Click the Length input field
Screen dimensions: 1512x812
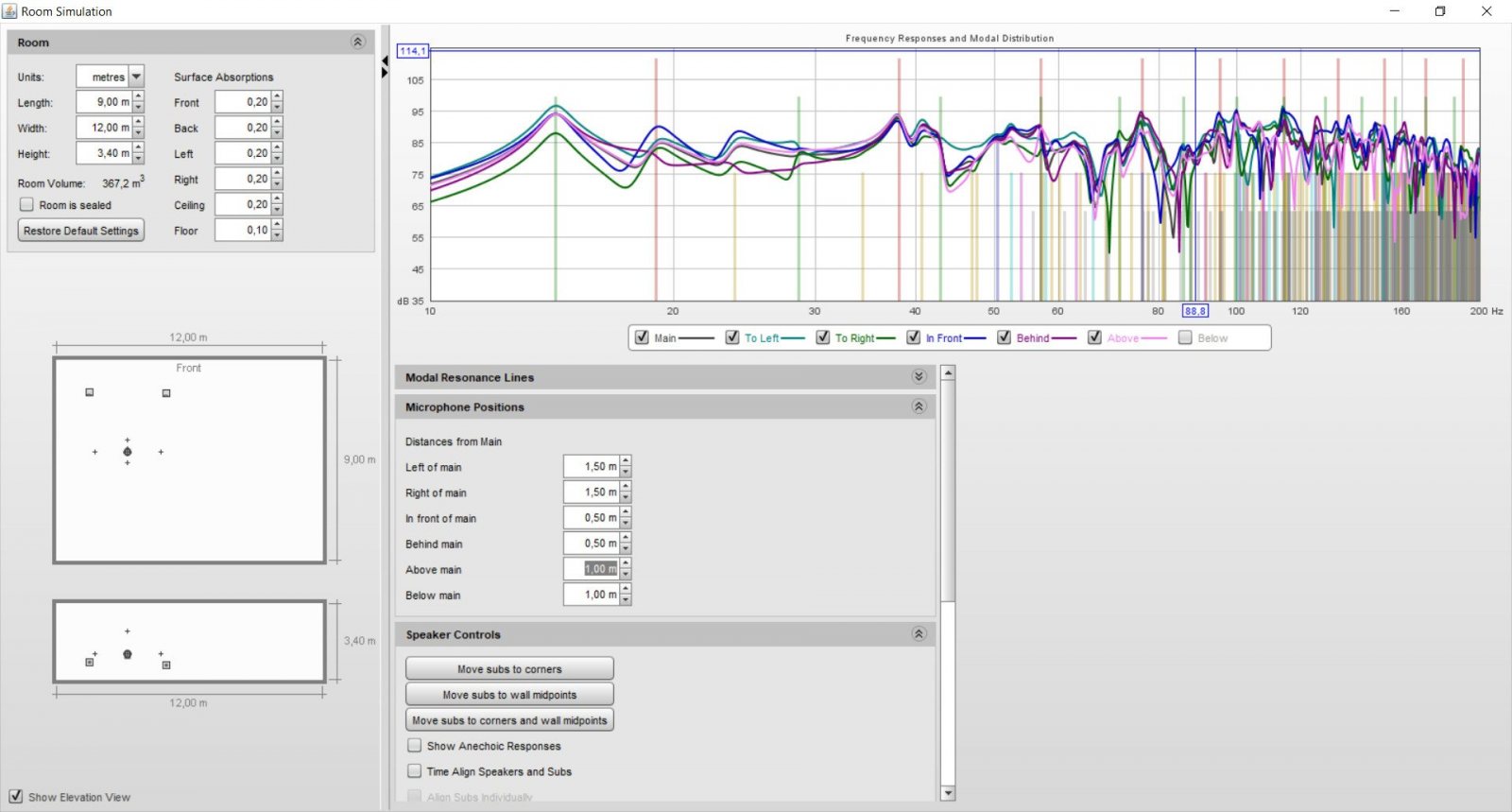pyautogui.click(x=104, y=102)
